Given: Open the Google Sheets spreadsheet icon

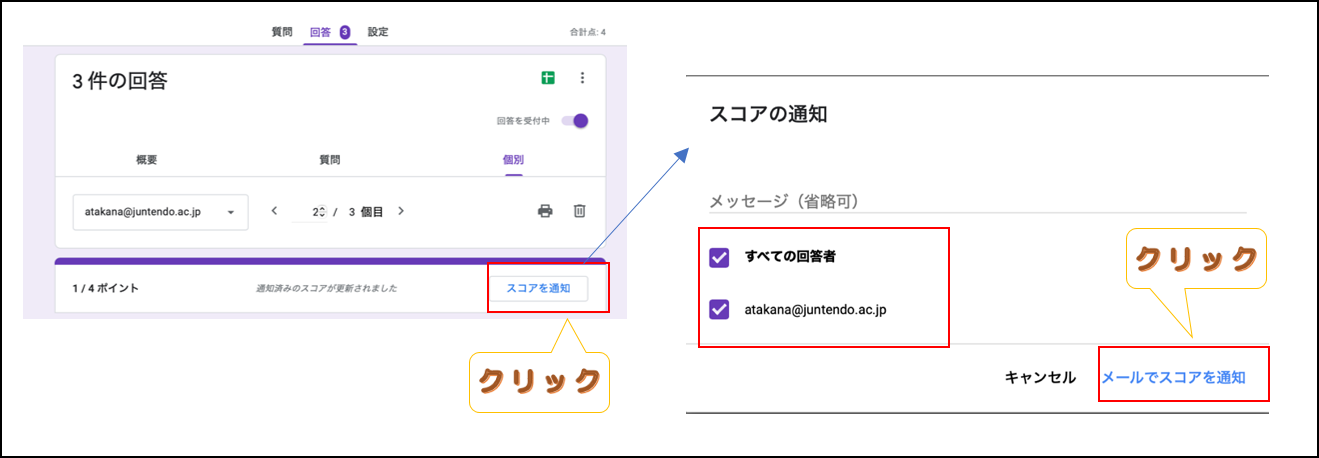Looking at the screenshot, I should (x=547, y=78).
